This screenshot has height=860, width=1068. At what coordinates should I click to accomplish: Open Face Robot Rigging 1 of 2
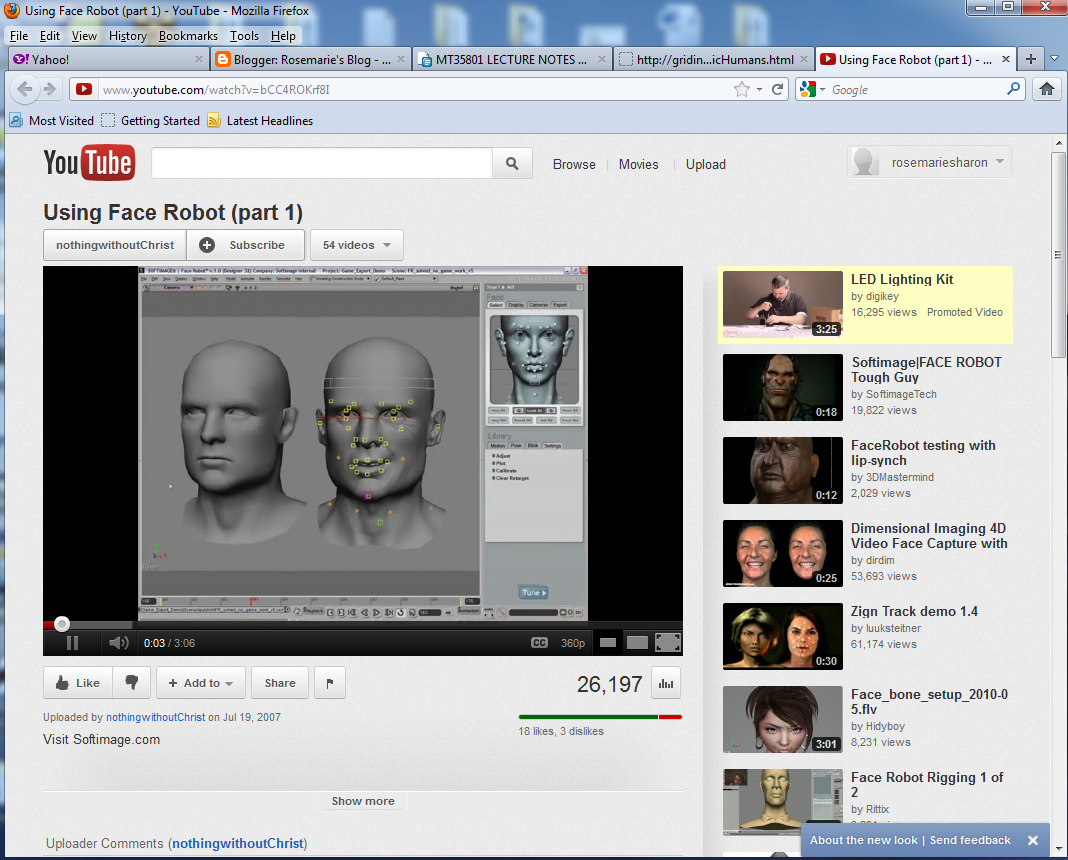click(x=927, y=784)
